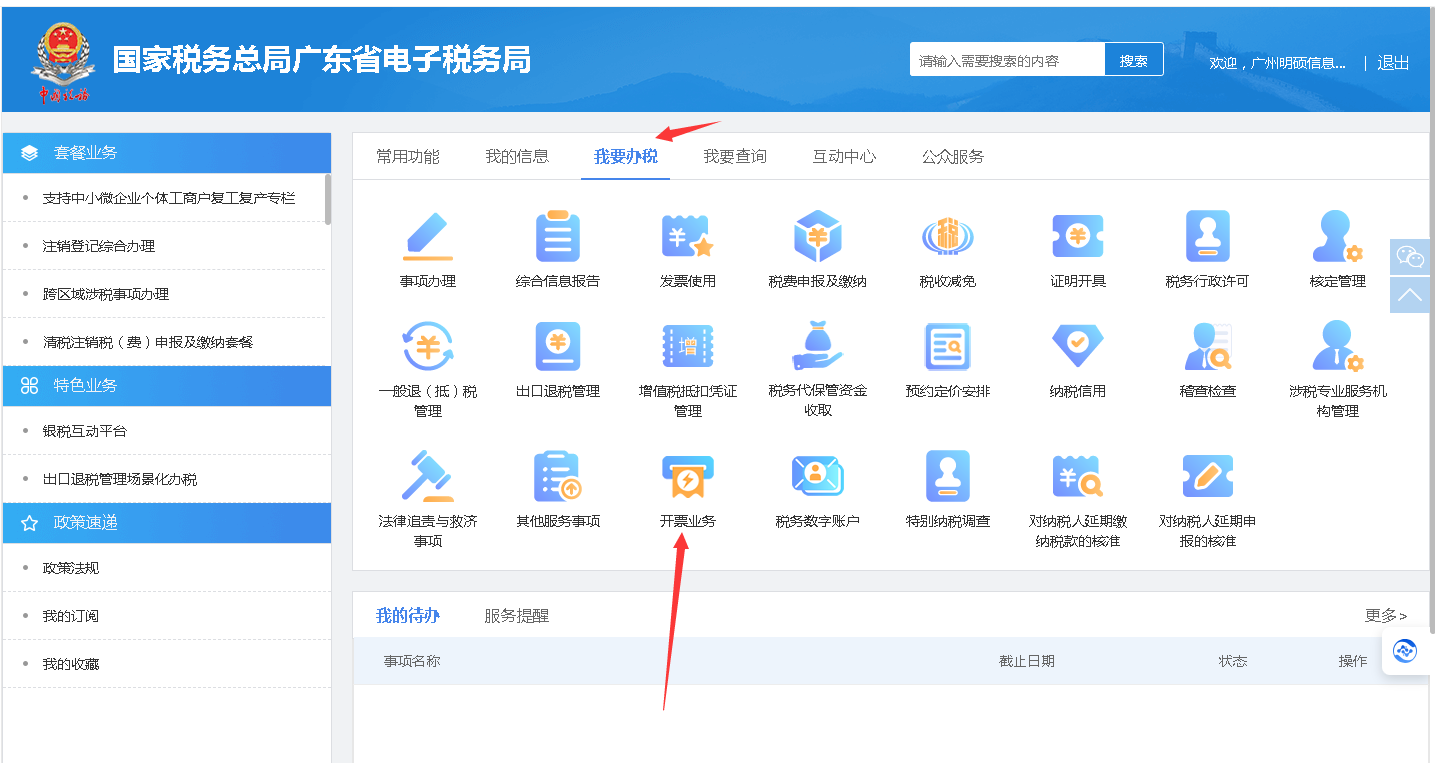This screenshot has width=1435, height=763.
Task: Open 税务数字账户 digital account icon
Action: (x=817, y=478)
